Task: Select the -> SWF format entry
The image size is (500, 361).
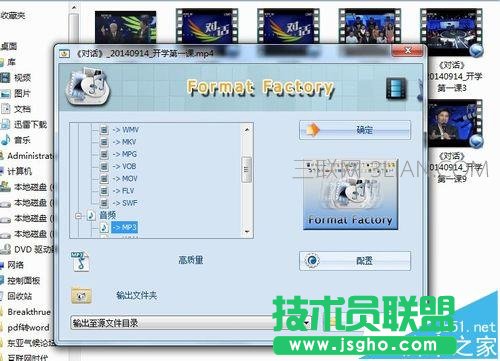Action: [125, 203]
